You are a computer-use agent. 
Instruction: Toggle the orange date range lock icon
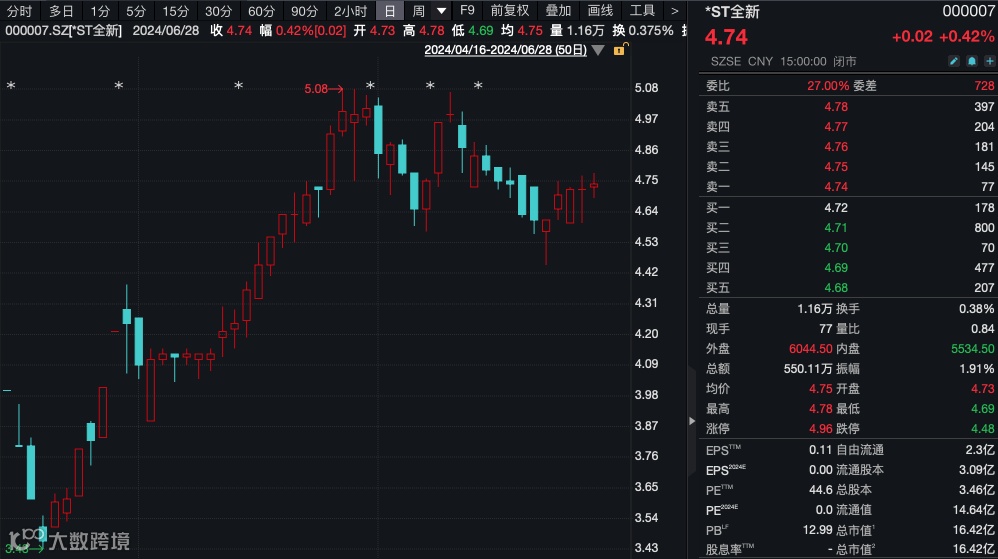(620, 49)
